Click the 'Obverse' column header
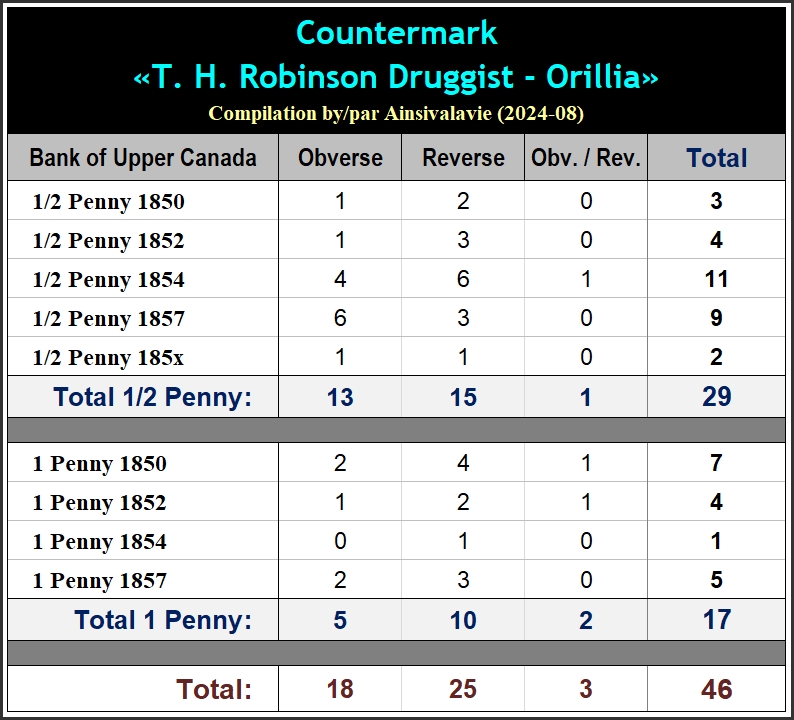This screenshot has width=794, height=720. pos(340,157)
